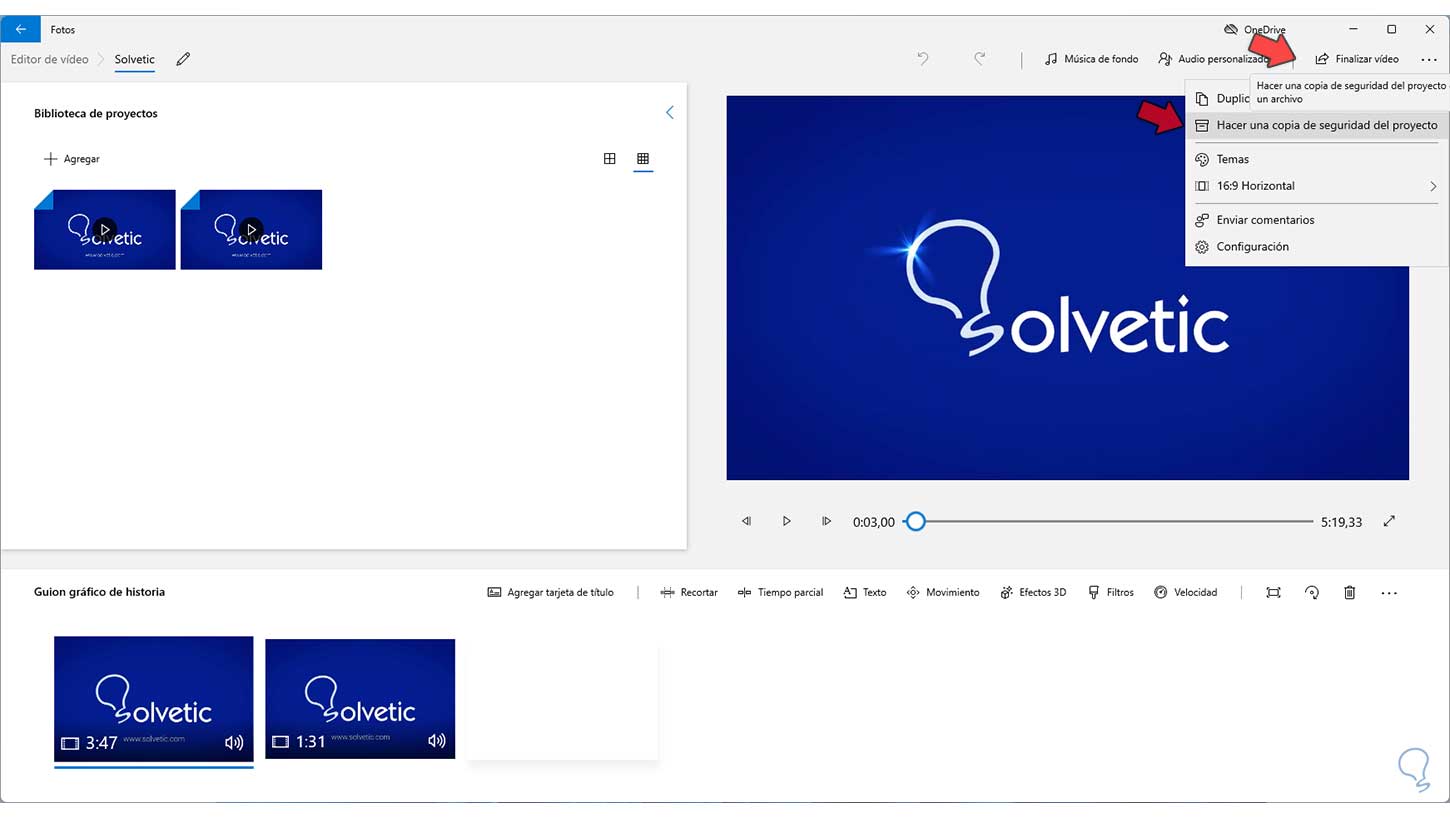Click Agregar in the project library
Image resolution: width=1450 pixels, height=819 pixels.
pyautogui.click(x=72, y=159)
